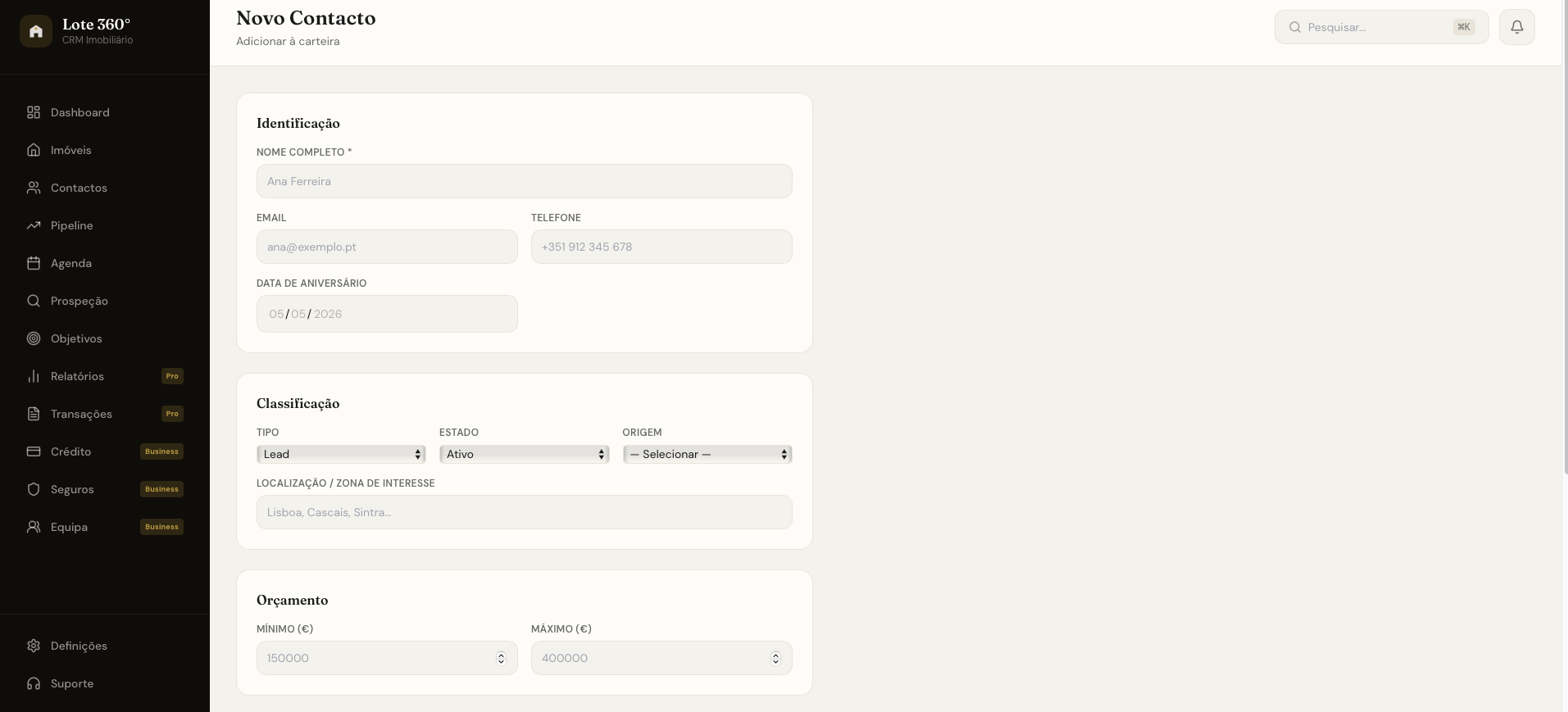Click the Mínimo budget stepper arrows
Image resolution: width=1568 pixels, height=712 pixels.
point(501,658)
